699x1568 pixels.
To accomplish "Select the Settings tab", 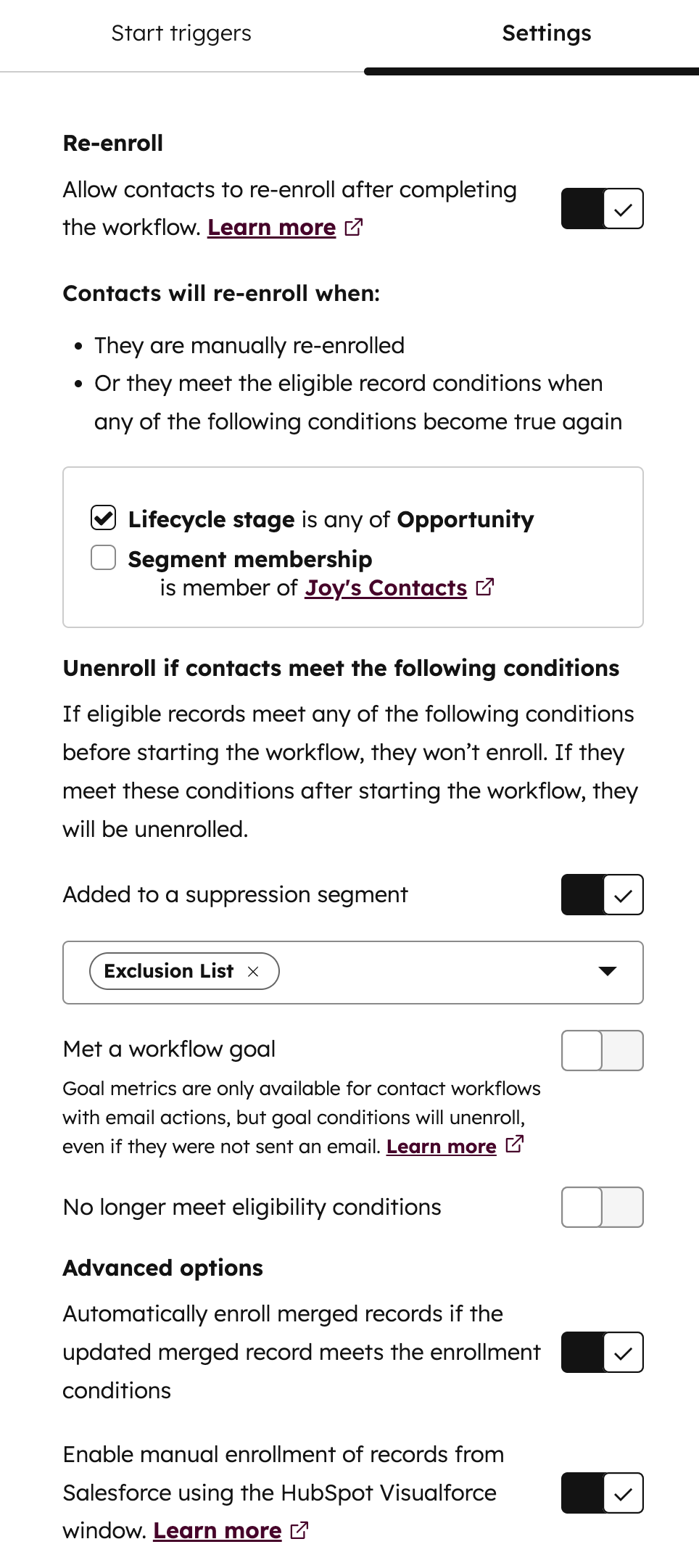I will click(546, 33).
